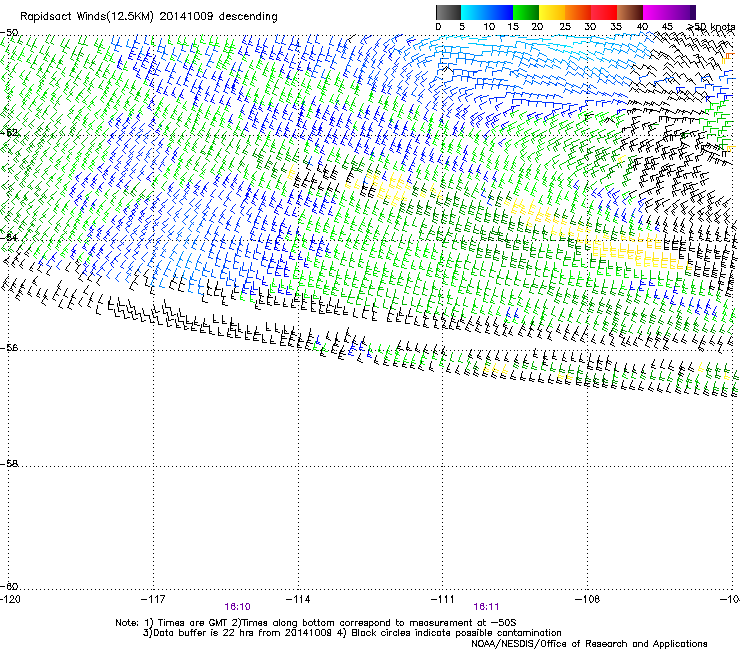Click the purple time label 16:11
This screenshot has width=740, height=650.
tap(486, 607)
